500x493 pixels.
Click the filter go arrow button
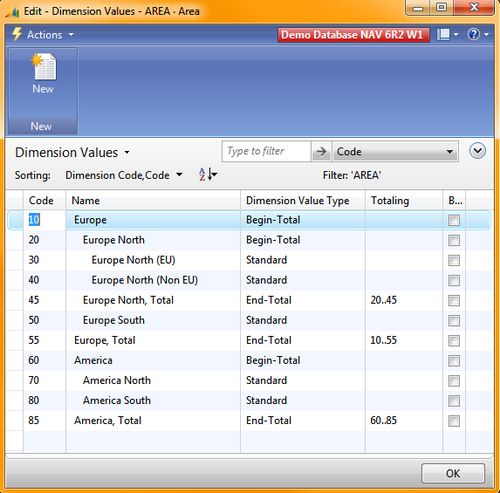[x=321, y=152]
